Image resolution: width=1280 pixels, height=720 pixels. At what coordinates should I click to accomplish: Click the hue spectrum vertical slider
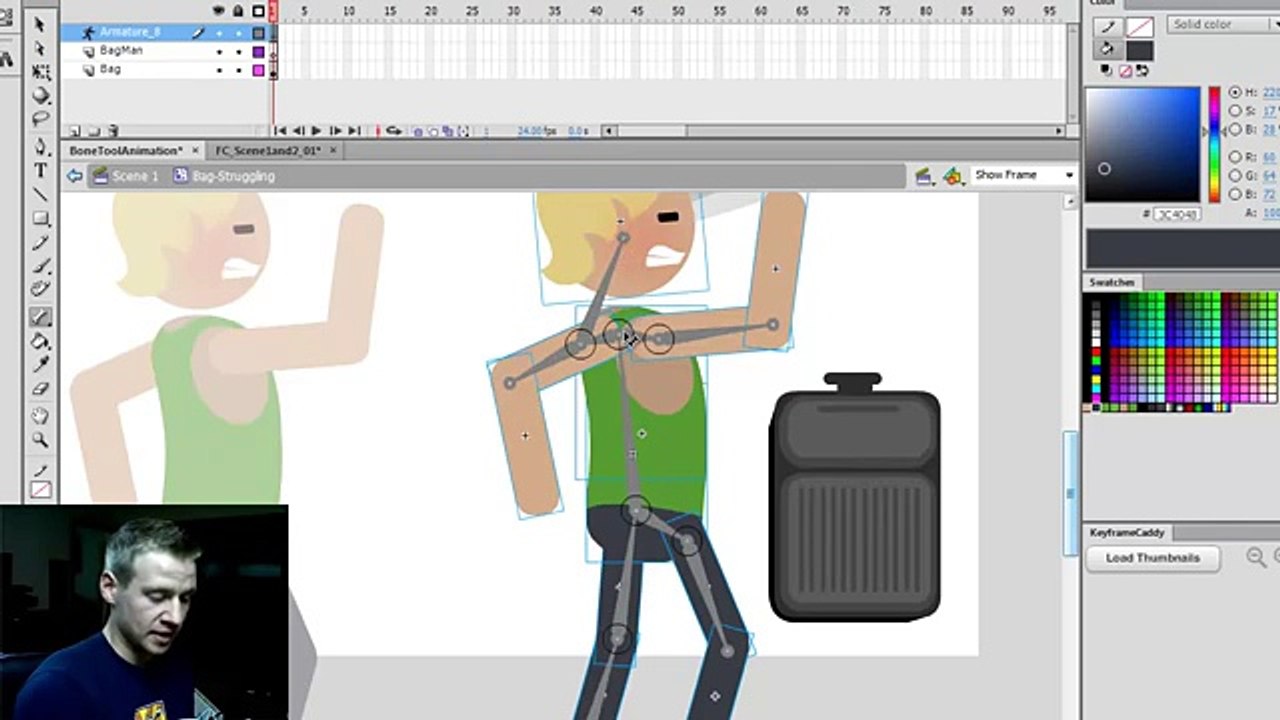(1214, 145)
